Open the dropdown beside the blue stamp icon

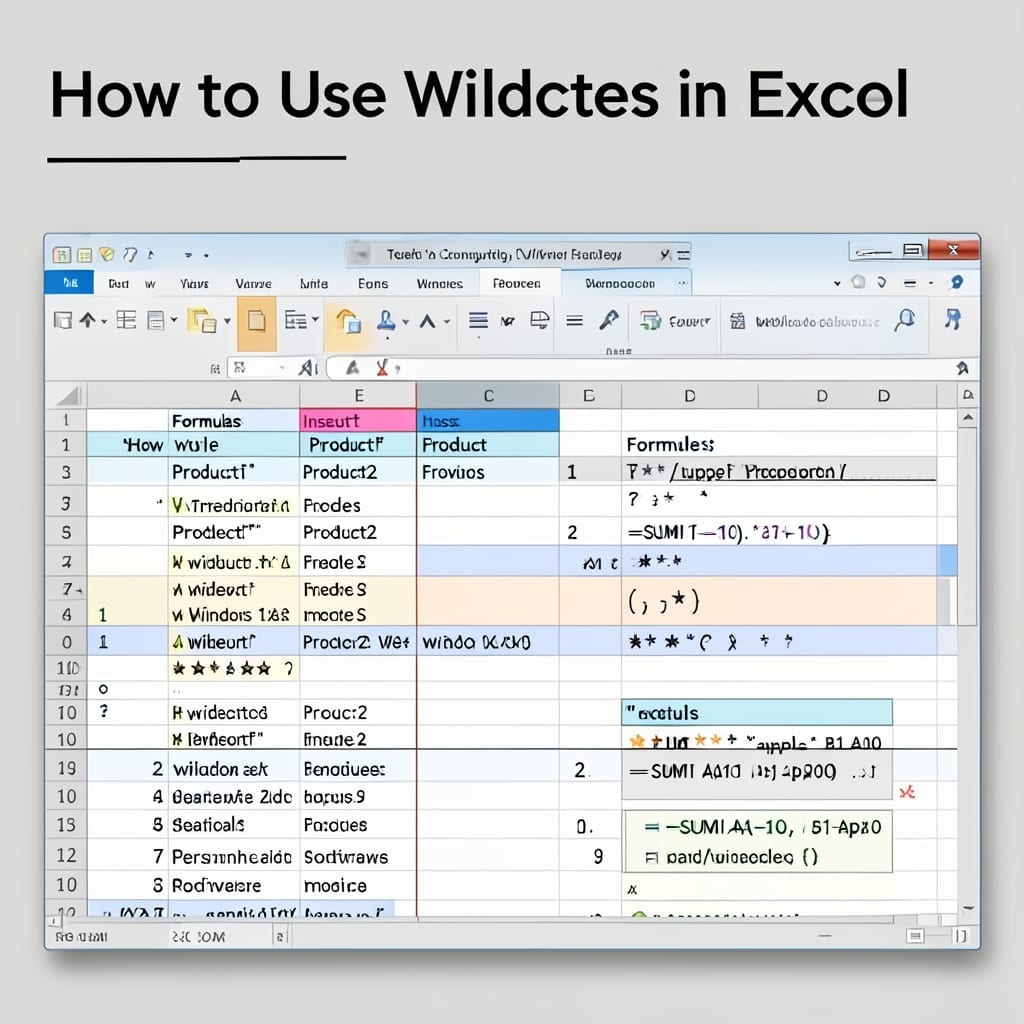(405, 322)
